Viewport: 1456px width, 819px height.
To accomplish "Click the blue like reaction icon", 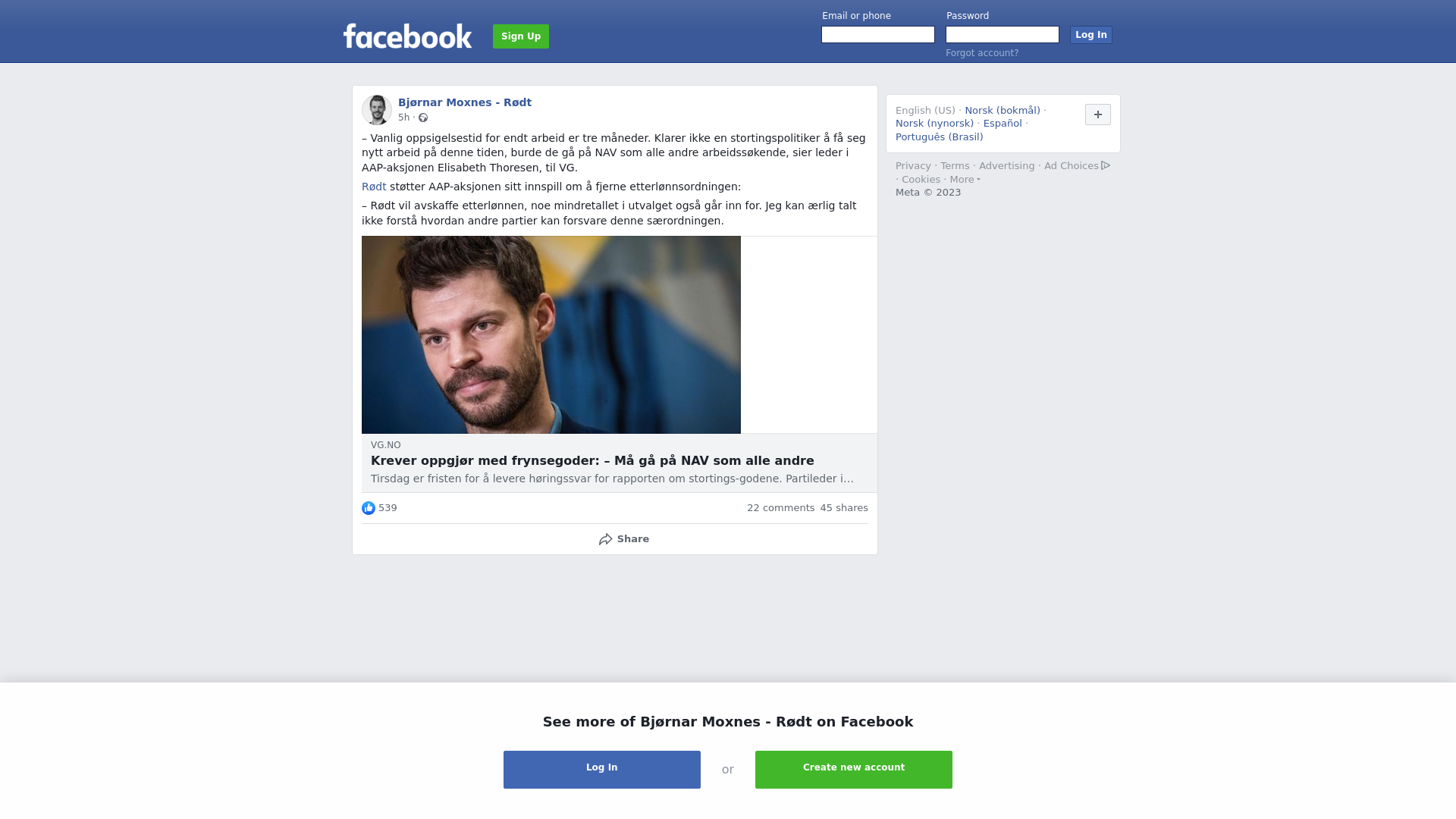I will point(369,508).
